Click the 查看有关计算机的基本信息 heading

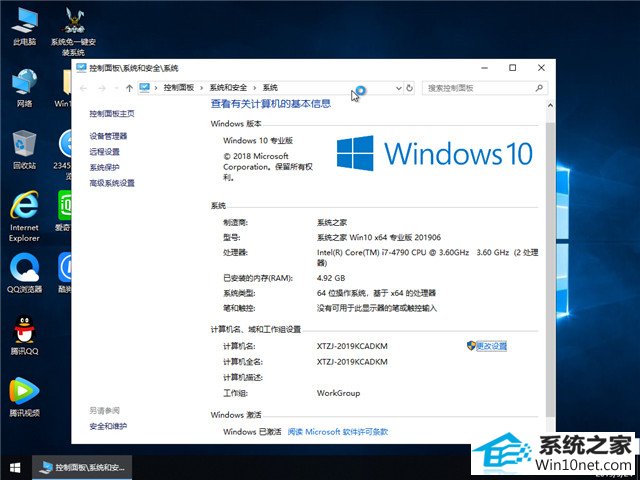271,104
